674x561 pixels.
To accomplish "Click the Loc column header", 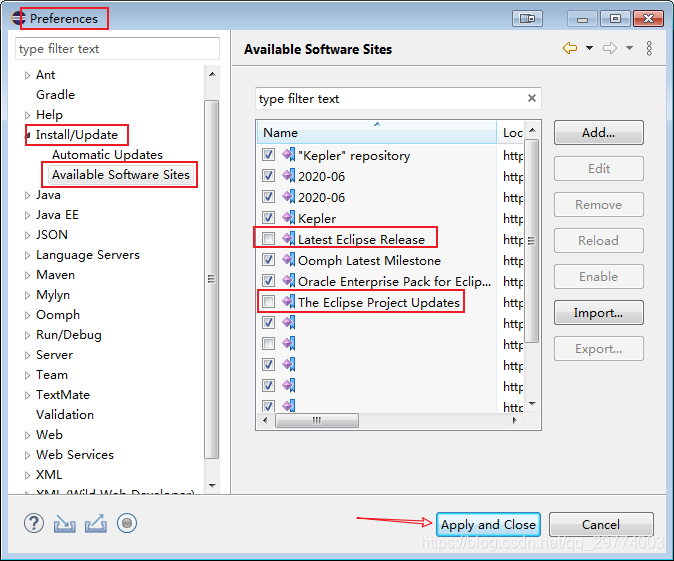I will [511, 132].
